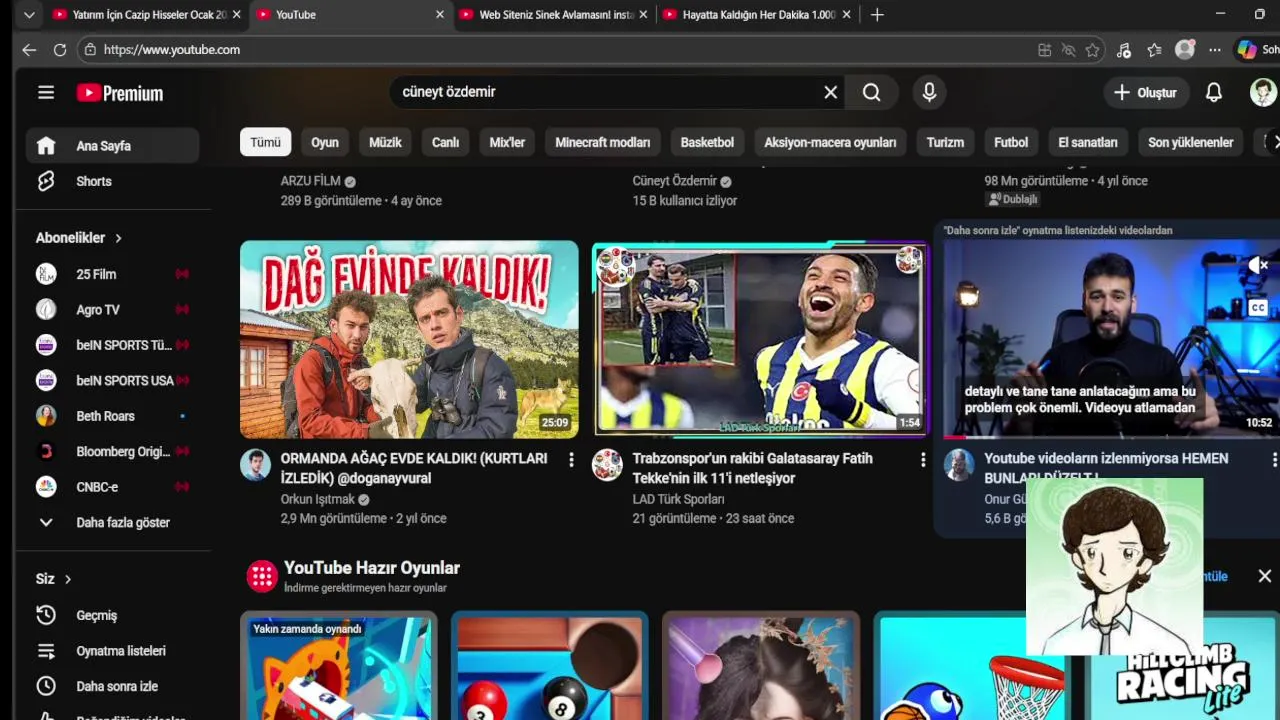Open browser tab list dropdown arrow
The image size is (1280, 720).
coord(29,15)
